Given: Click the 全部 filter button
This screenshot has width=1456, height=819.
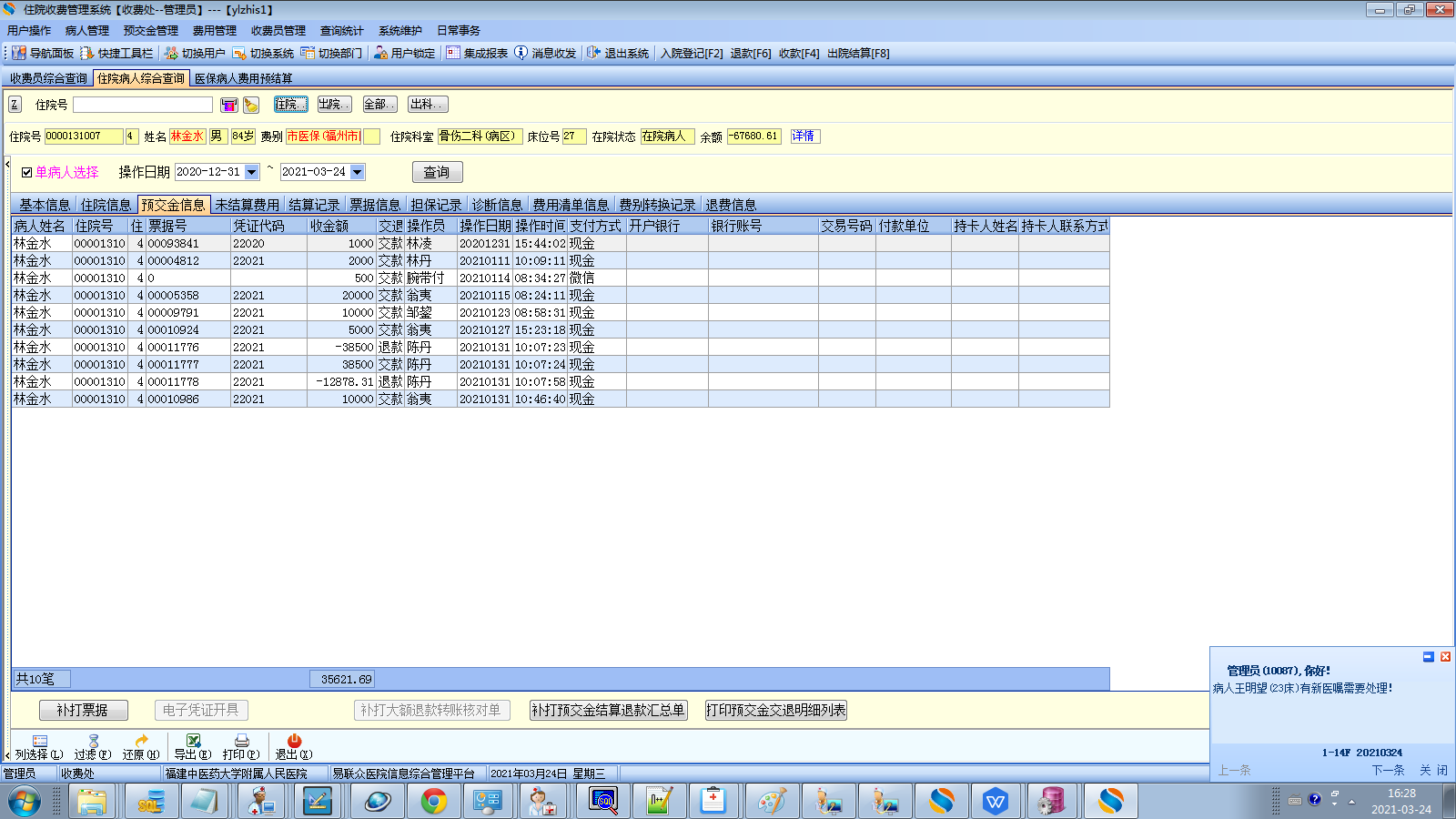Looking at the screenshot, I should click(x=379, y=105).
